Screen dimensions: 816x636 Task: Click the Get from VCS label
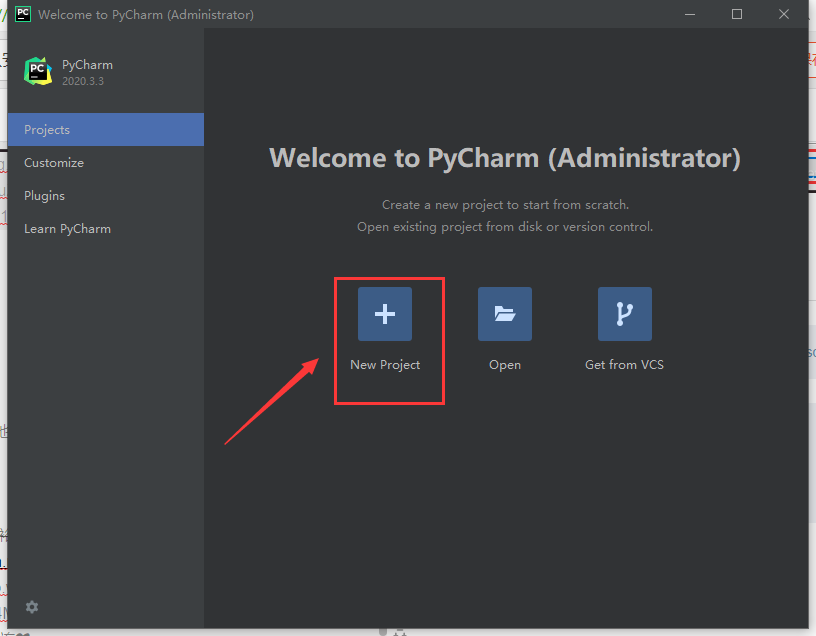click(x=624, y=365)
